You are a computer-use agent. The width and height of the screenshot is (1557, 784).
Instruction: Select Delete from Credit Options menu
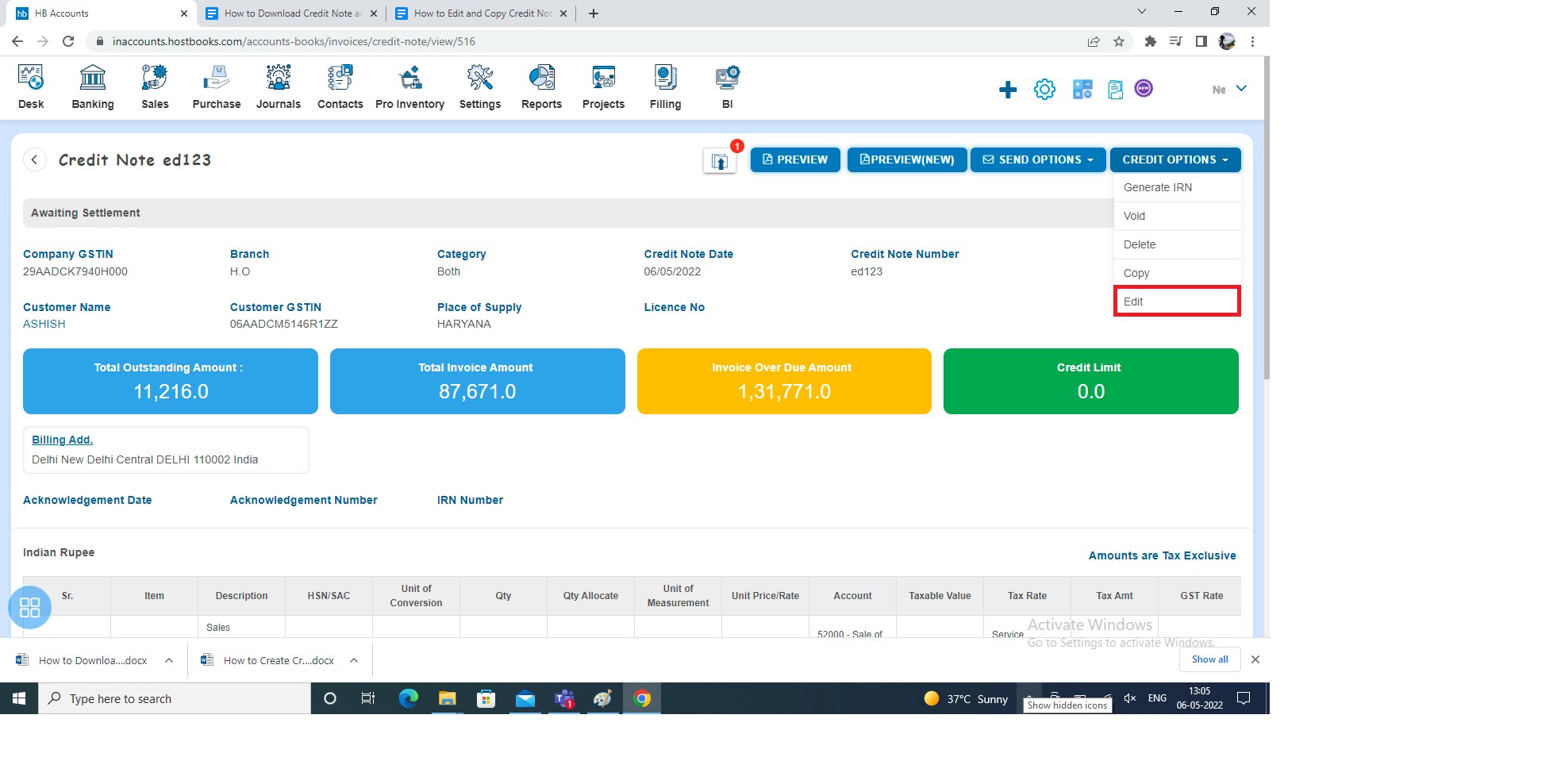(x=1177, y=244)
